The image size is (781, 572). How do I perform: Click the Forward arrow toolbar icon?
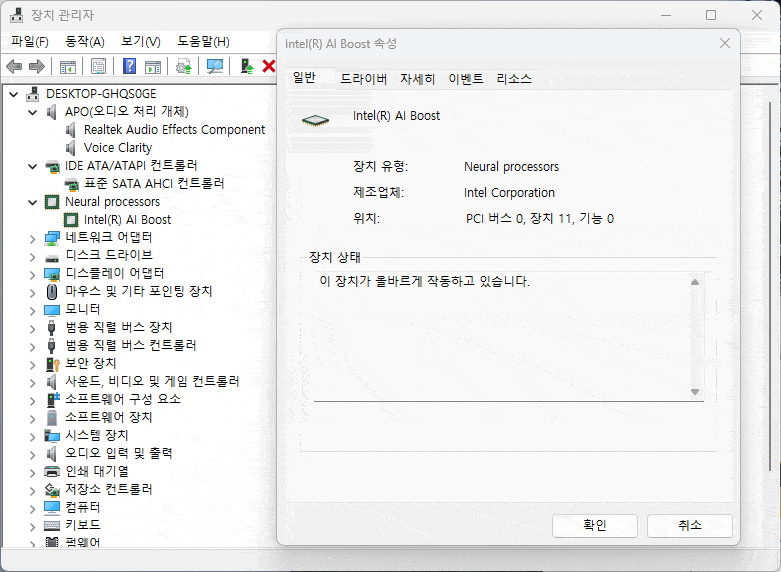click(37, 66)
